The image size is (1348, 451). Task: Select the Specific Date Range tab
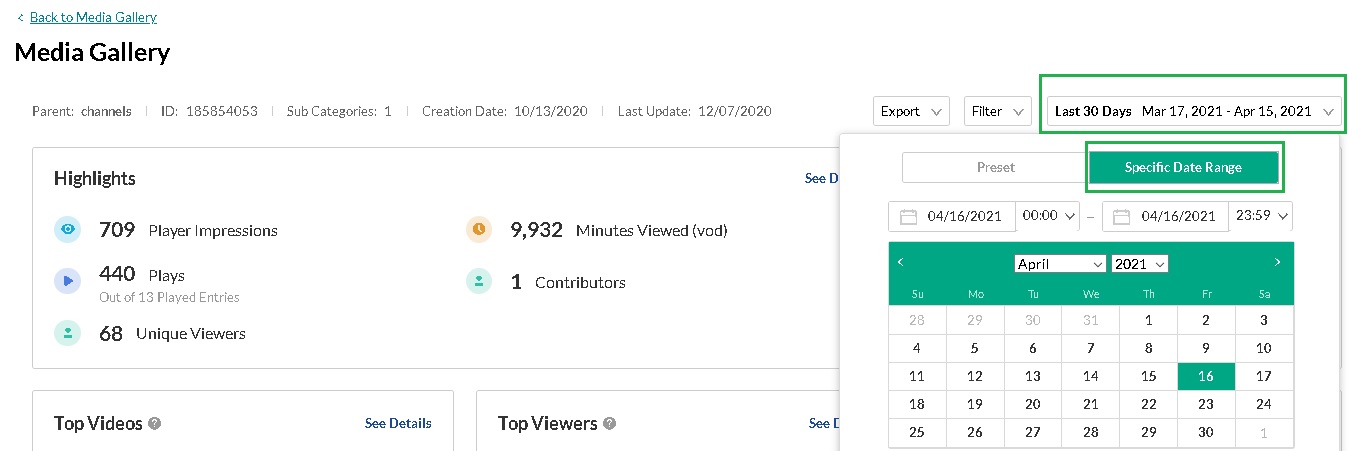coord(1183,167)
